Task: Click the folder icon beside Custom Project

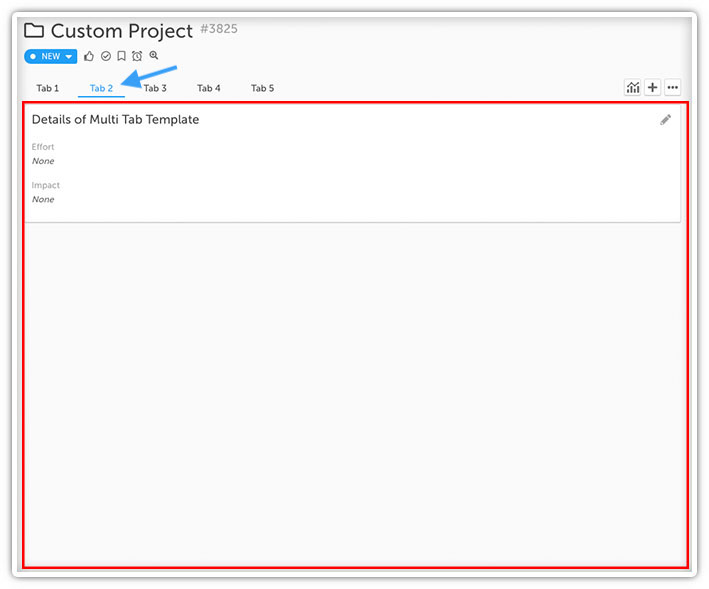Action: coord(34,31)
